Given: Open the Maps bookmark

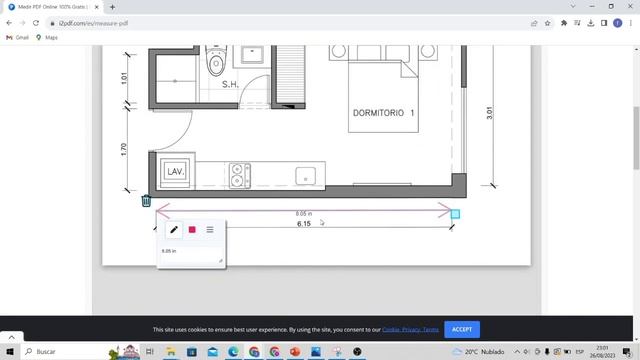Looking at the screenshot, I should click(47, 37).
